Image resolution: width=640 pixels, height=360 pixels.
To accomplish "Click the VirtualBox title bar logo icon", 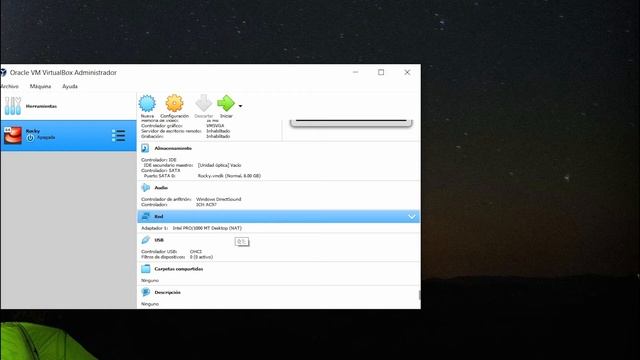I will click(3, 73).
